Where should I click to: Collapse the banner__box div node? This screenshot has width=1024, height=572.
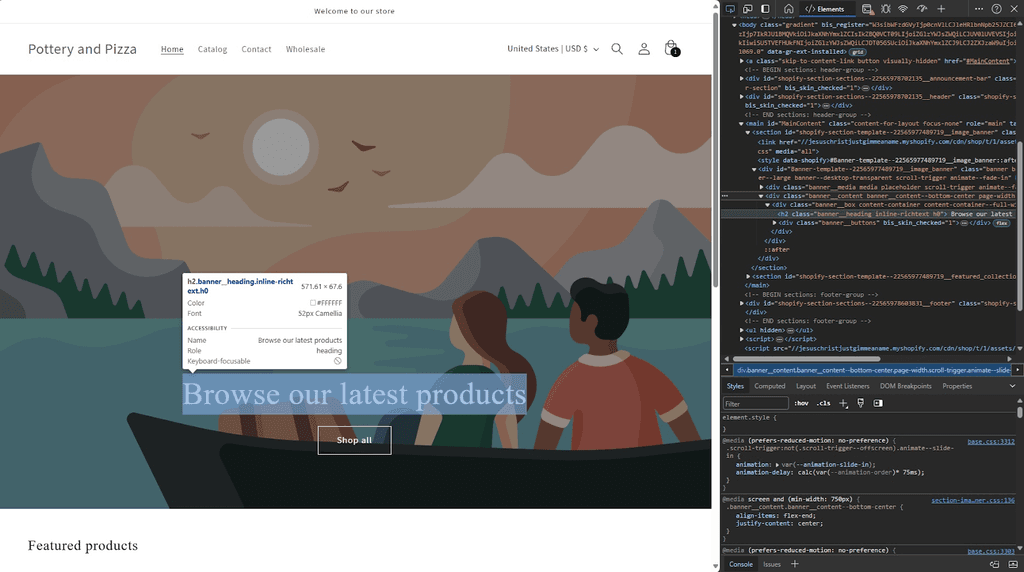[x=768, y=205]
